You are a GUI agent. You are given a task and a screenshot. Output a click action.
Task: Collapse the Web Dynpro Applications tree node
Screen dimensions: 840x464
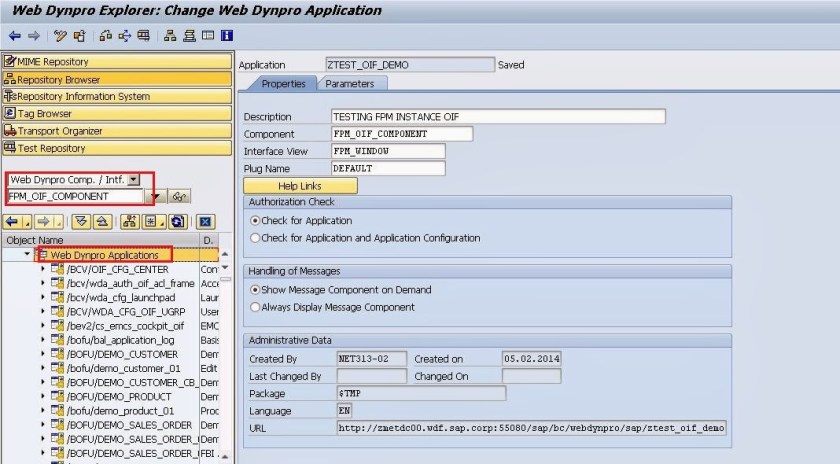[28, 255]
